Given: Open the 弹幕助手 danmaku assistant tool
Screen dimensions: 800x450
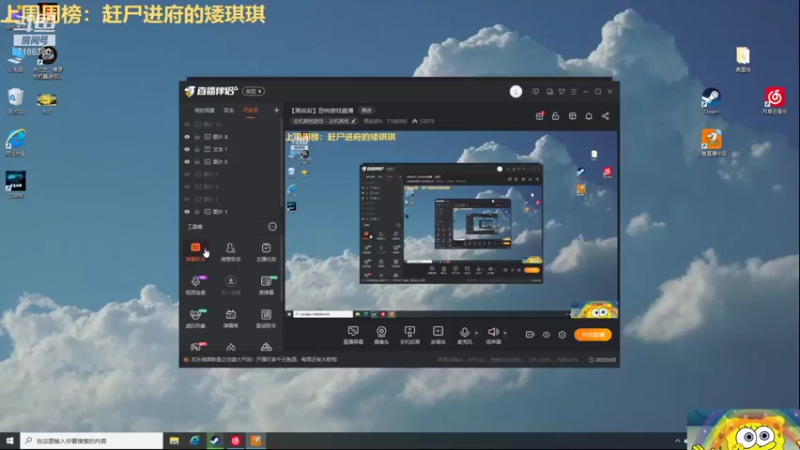Looking at the screenshot, I should point(195,252).
